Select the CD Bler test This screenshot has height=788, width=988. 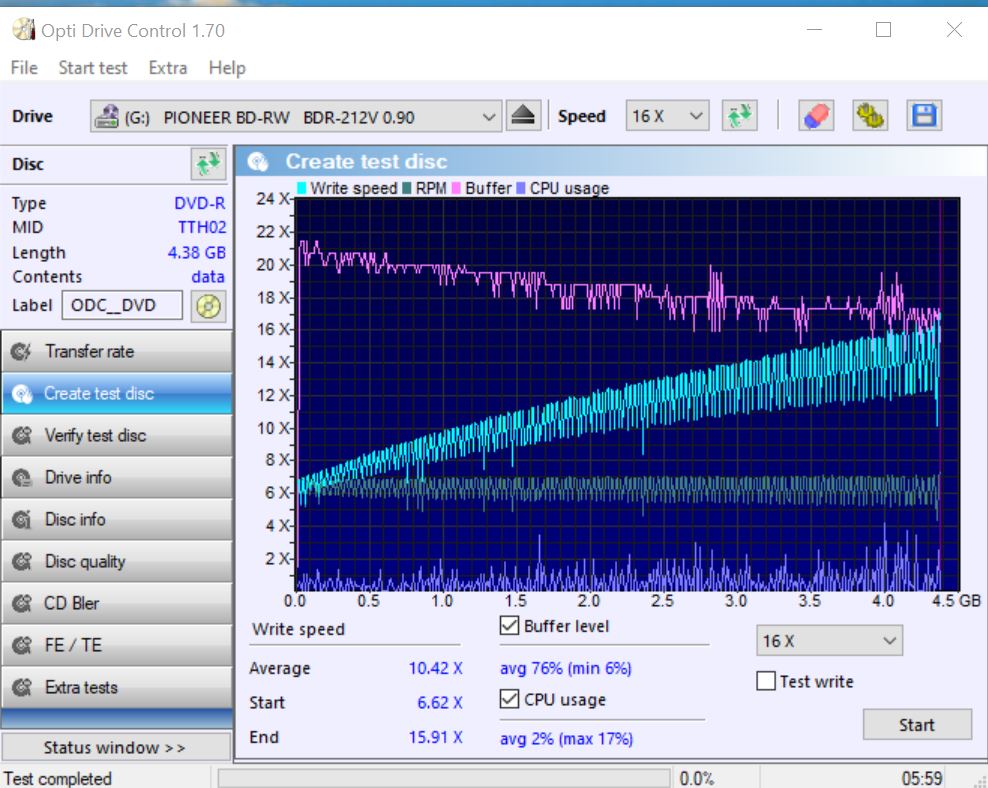click(116, 604)
